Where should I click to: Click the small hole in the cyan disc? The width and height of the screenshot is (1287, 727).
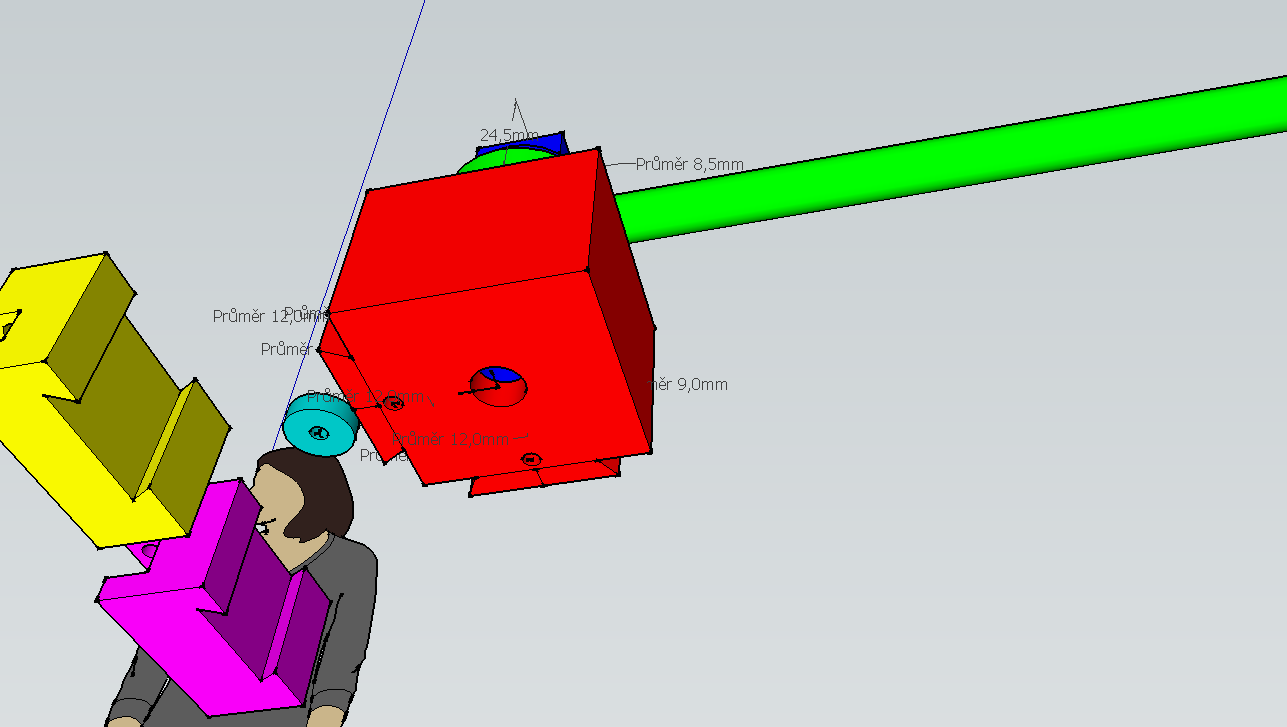click(319, 433)
